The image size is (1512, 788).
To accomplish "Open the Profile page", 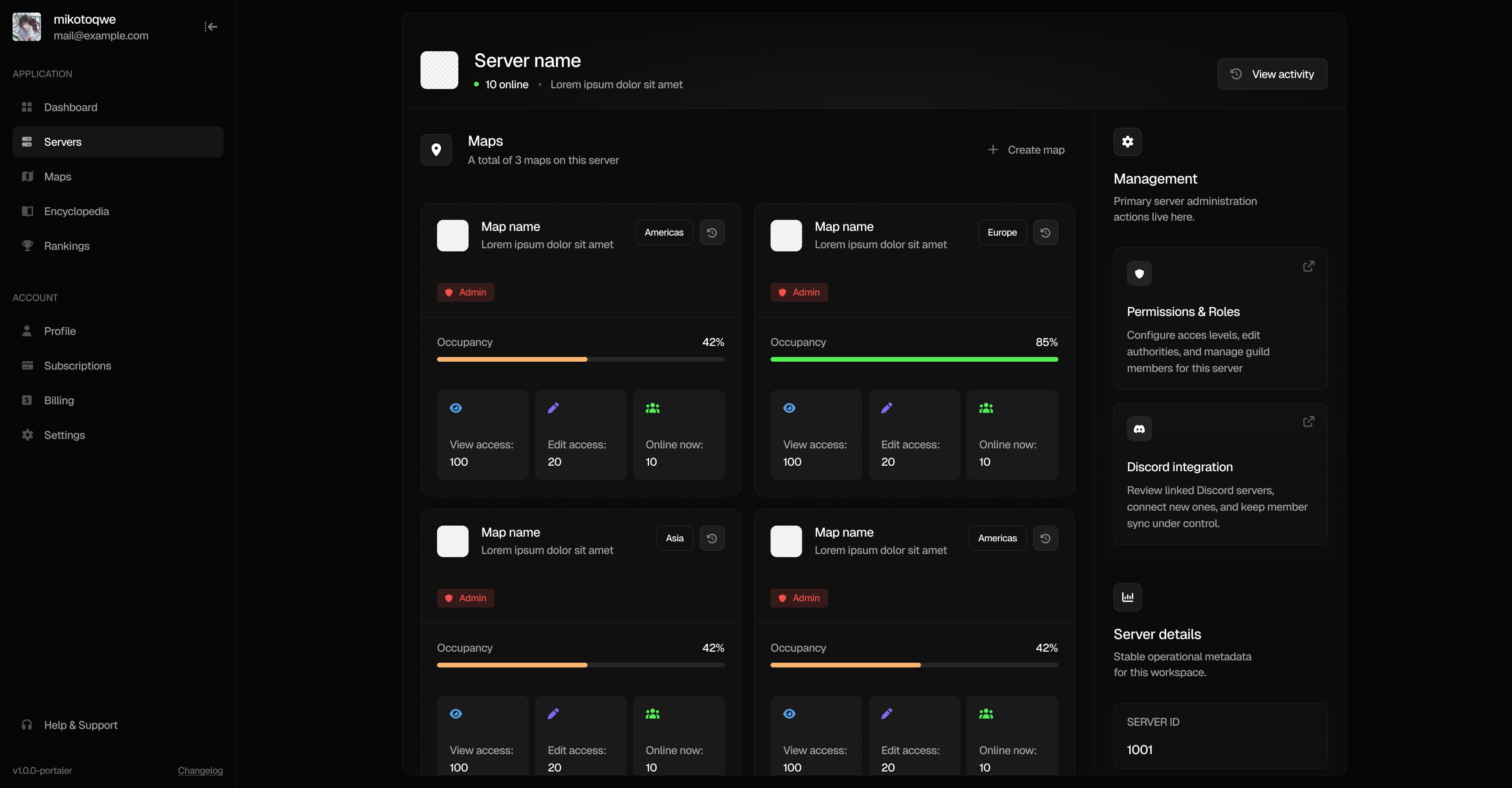I will (x=118, y=331).
